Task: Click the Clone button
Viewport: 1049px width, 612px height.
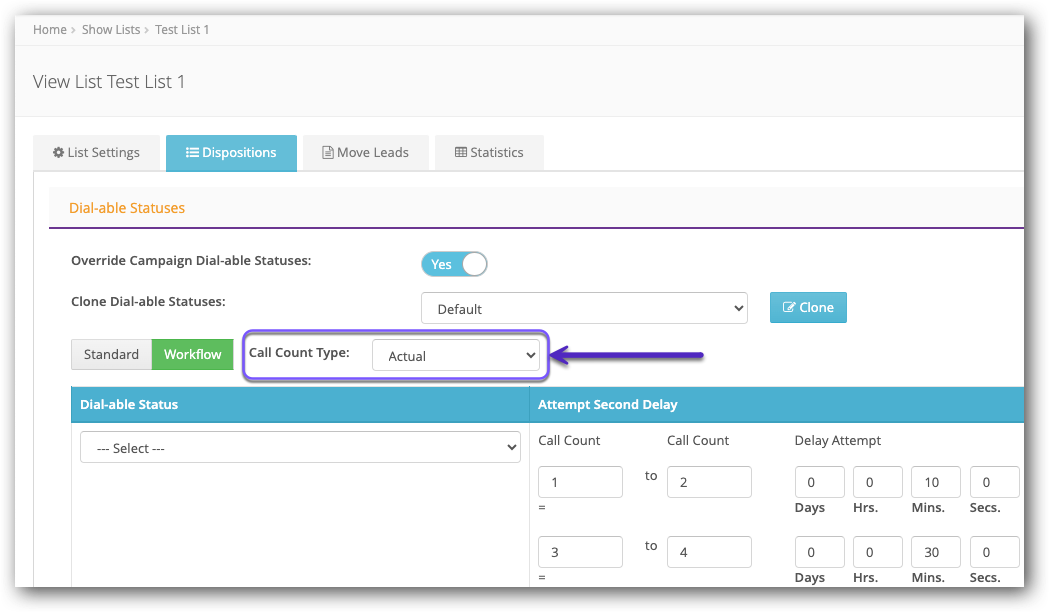Action: point(808,308)
